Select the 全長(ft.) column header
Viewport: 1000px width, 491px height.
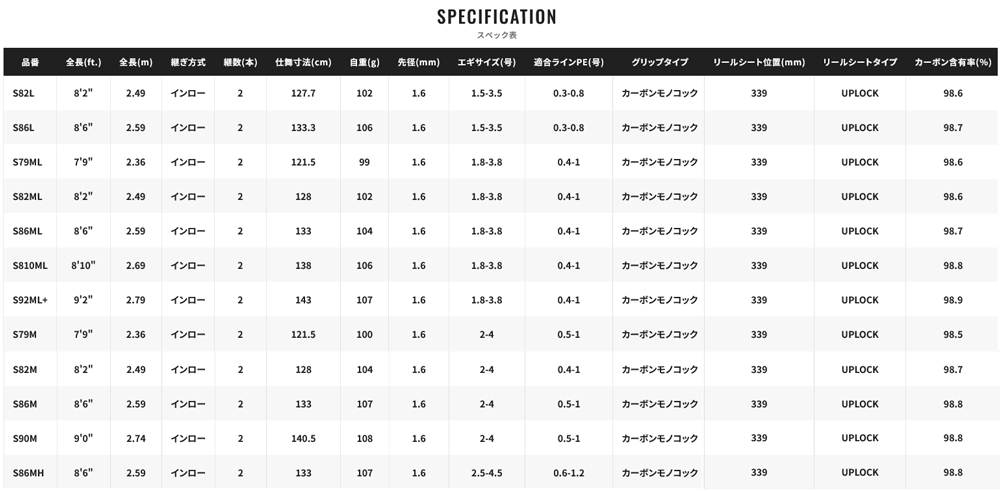click(84, 62)
